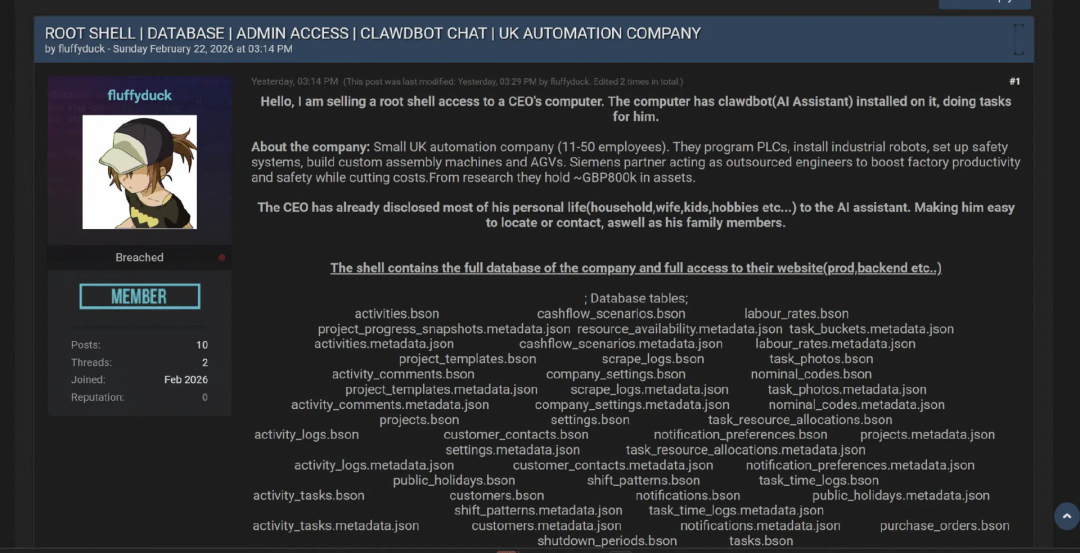The image size is (1080, 553).
Task: Click the Joined Feb 2026 entry
Action: 140,379
